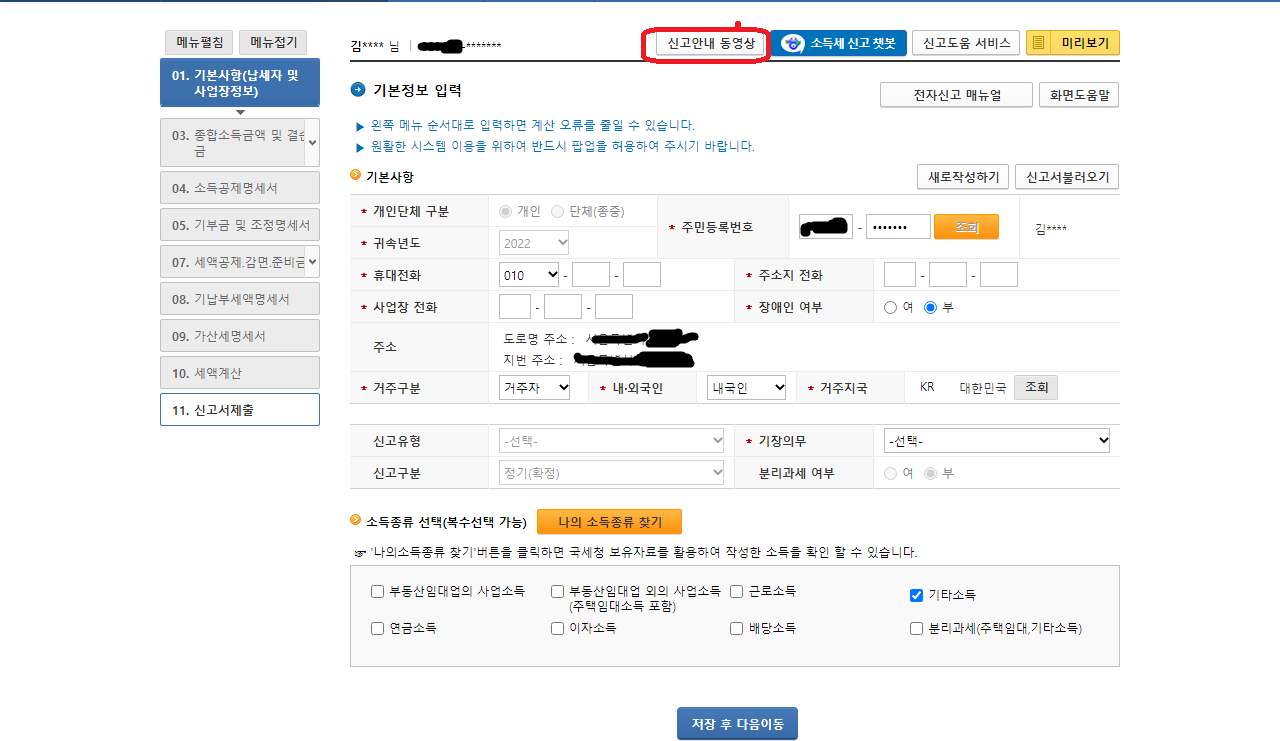Check the 근로소득 checkbox
This screenshot has height=741, width=1280.
736,593
